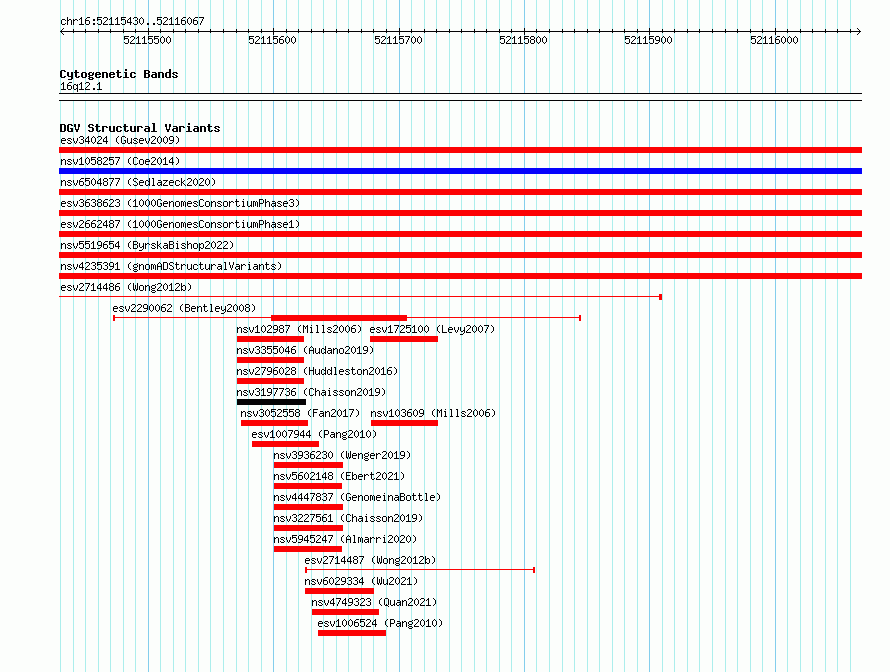Select the black bar of nsv3197736

[x=271, y=402]
